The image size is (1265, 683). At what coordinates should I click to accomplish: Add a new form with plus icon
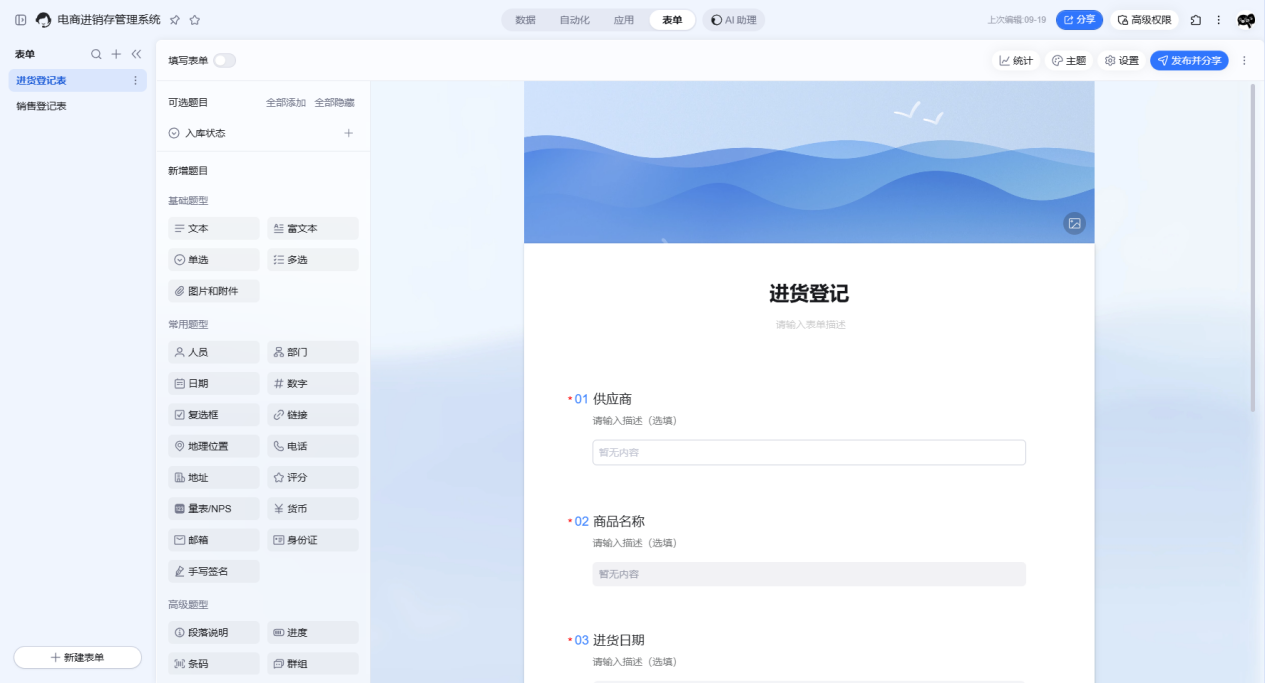(x=116, y=54)
